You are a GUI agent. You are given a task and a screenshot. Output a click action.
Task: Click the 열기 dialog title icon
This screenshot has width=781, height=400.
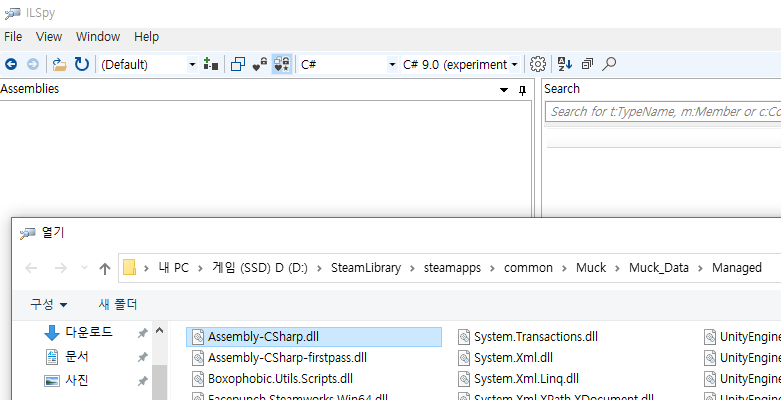[27, 233]
